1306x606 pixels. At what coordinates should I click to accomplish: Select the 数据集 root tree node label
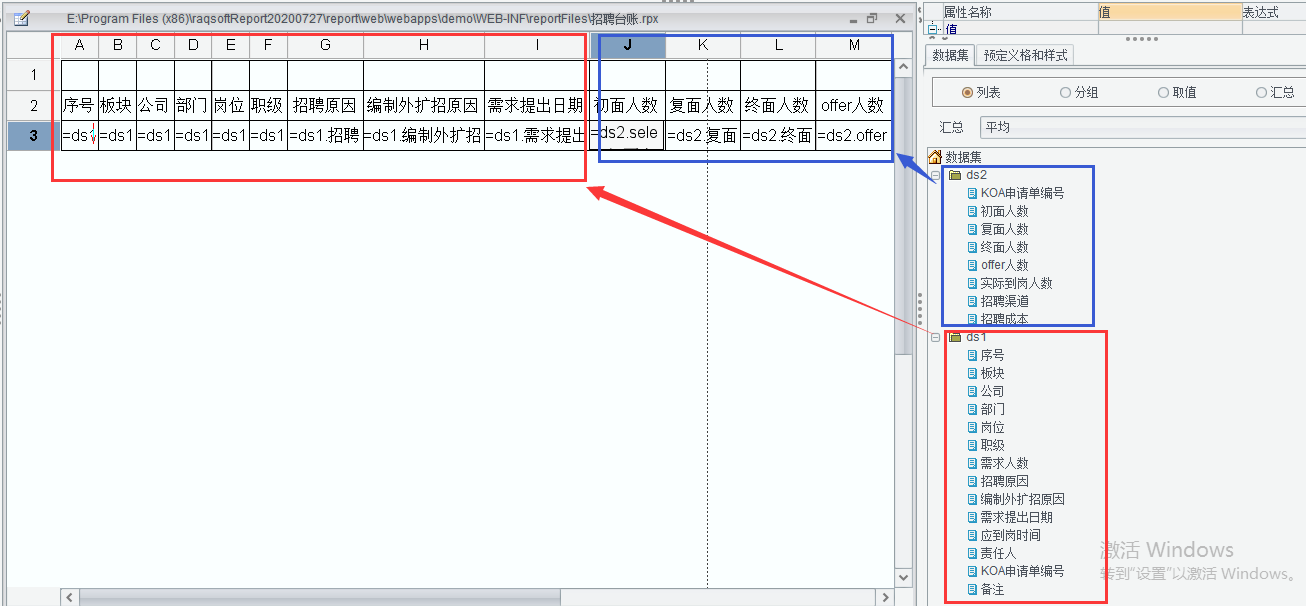tap(963, 157)
